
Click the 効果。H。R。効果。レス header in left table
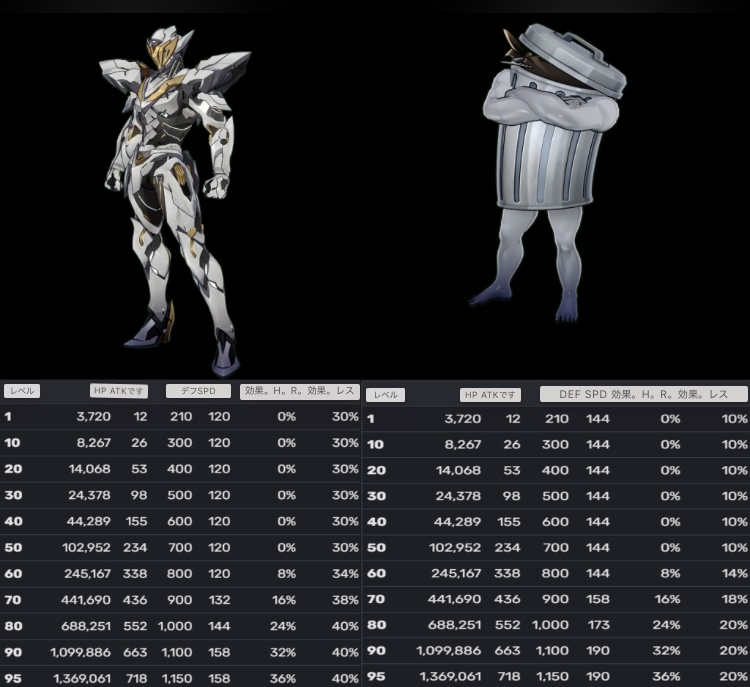click(300, 392)
